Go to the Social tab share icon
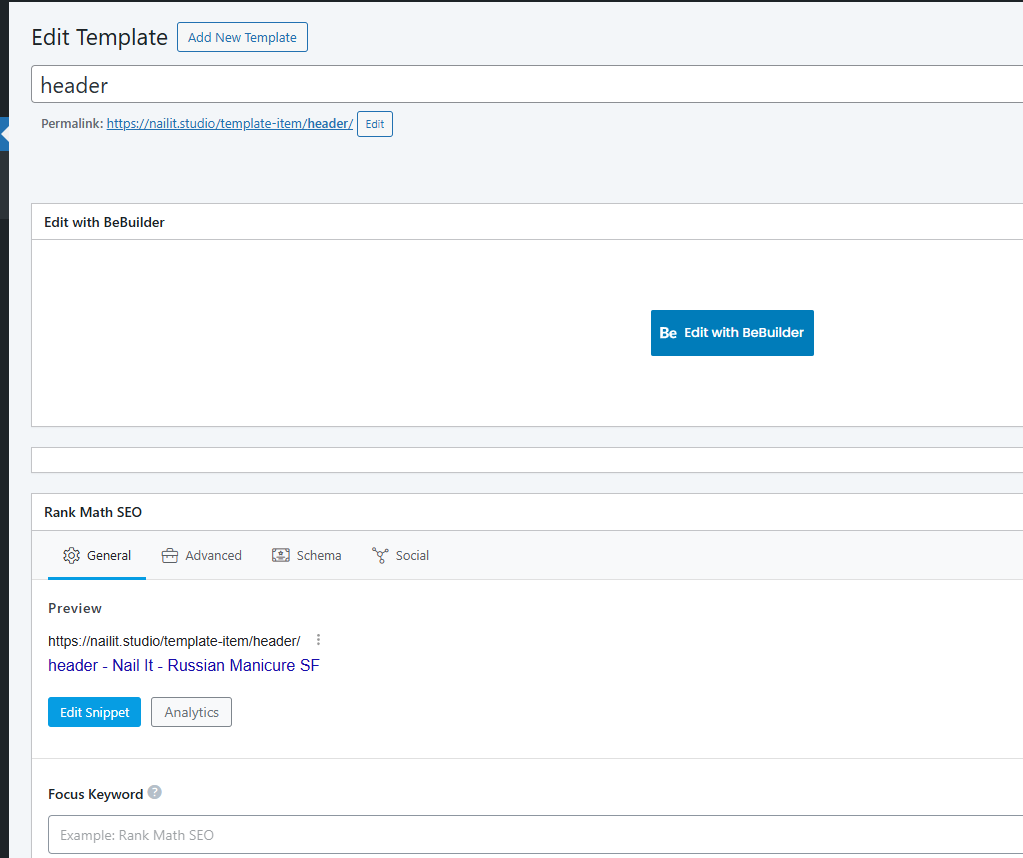 pos(380,555)
